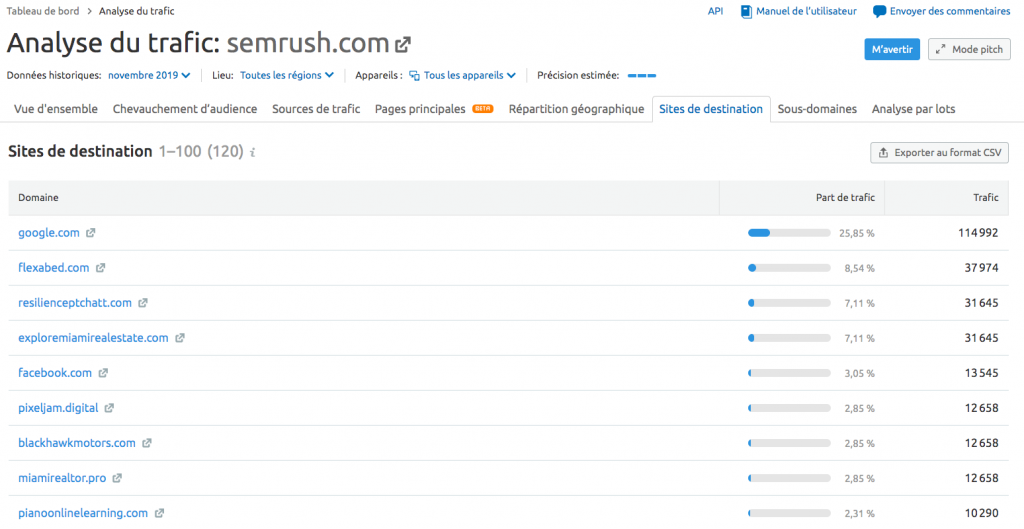The width and height of the screenshot is (1024, 529).
Task: Open pianoonlinelearning.com domain link
Action: 83,513
